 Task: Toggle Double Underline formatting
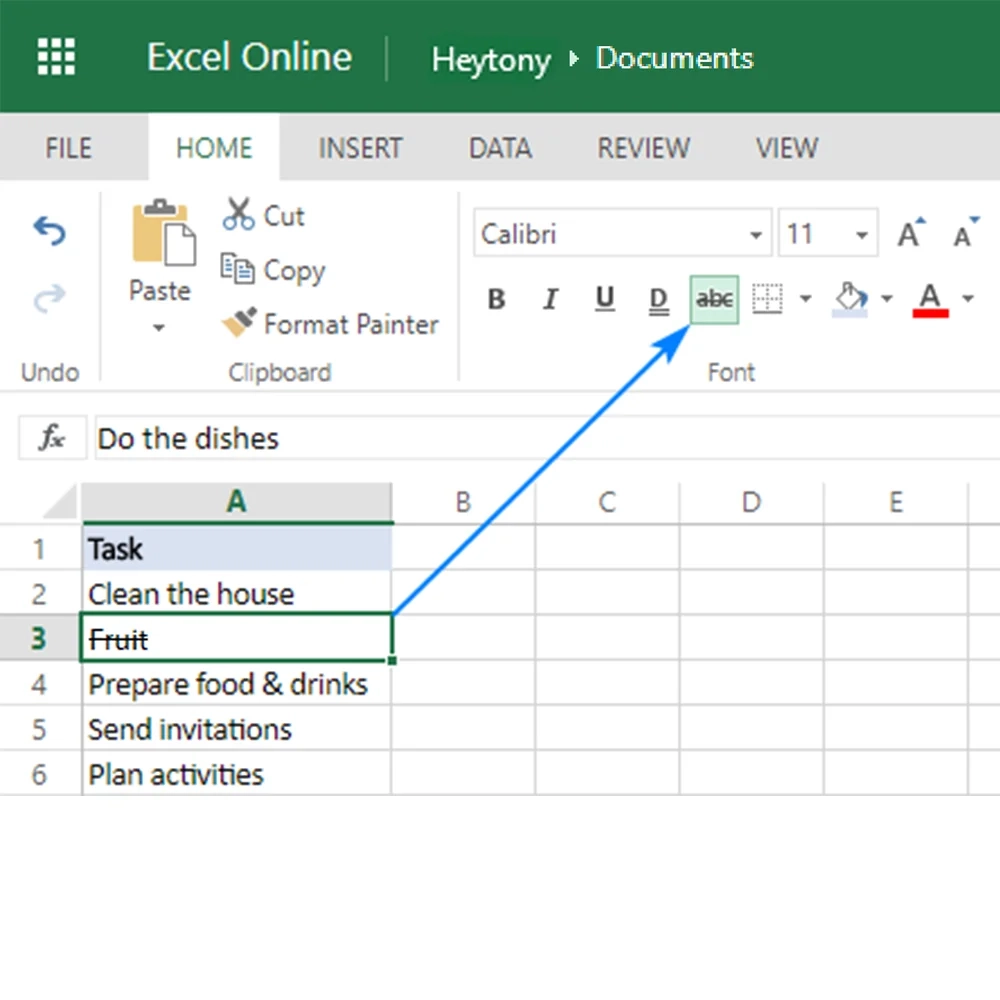(x=659, y=299)
